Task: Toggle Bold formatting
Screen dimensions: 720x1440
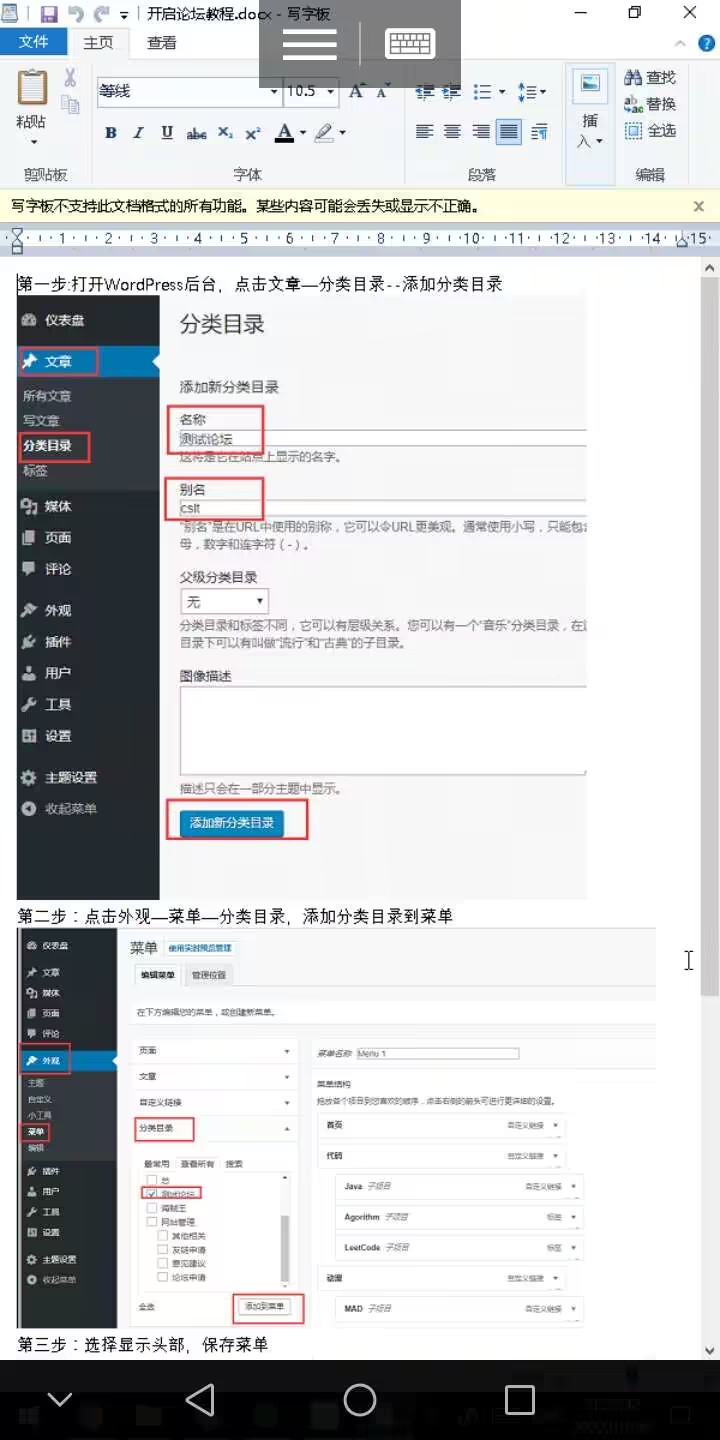Action: coord(111,133)
